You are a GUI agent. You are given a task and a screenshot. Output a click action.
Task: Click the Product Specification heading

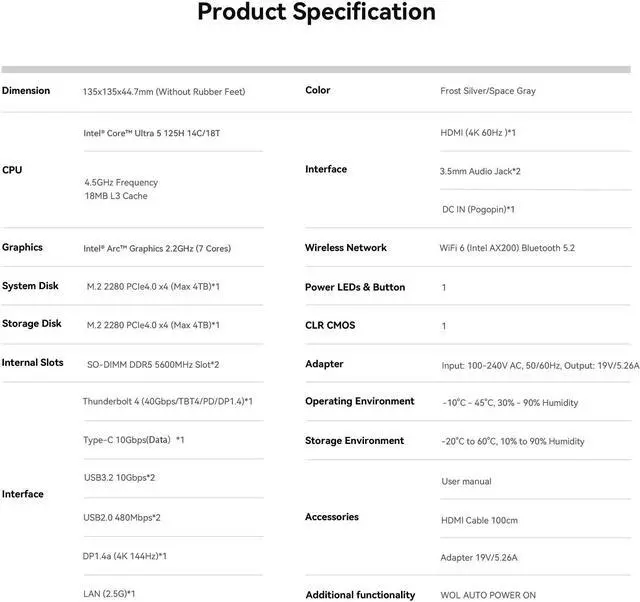point(316,11)
